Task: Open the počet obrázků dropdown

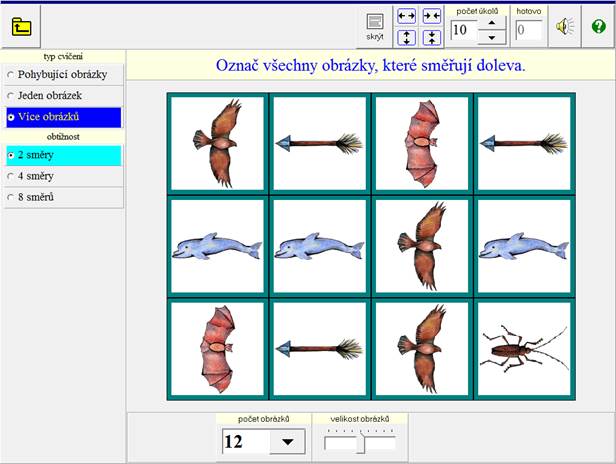Action: tap(288, 442)
